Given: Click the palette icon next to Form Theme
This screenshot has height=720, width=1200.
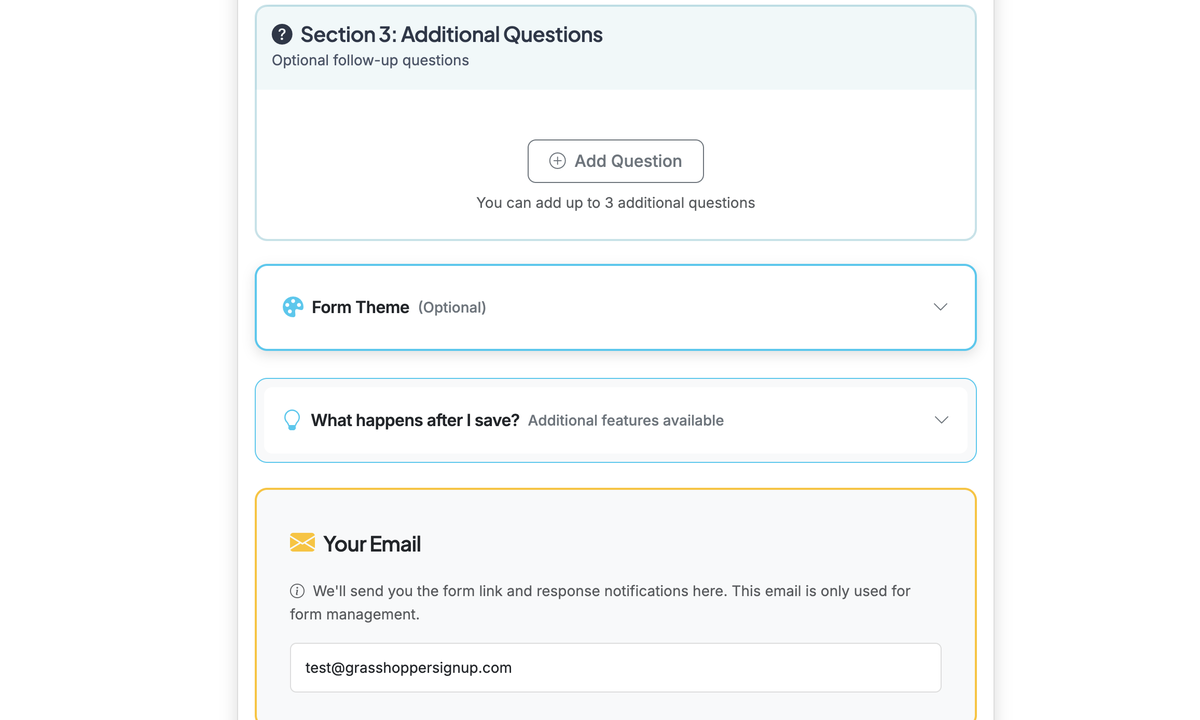Looking at the screenshot, I should click(x=292, y=307).
